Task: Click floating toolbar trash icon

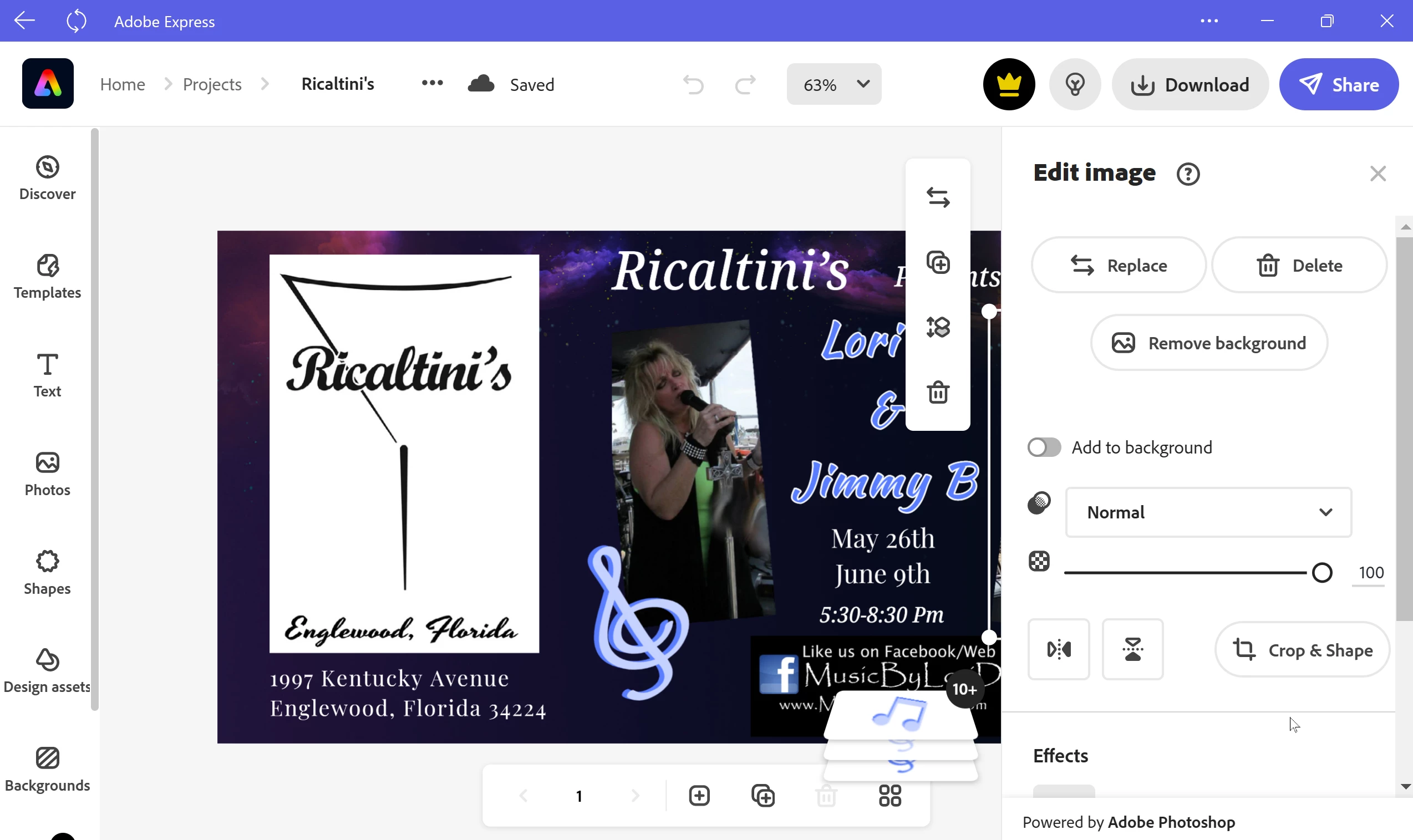Action: pos(937,391)
